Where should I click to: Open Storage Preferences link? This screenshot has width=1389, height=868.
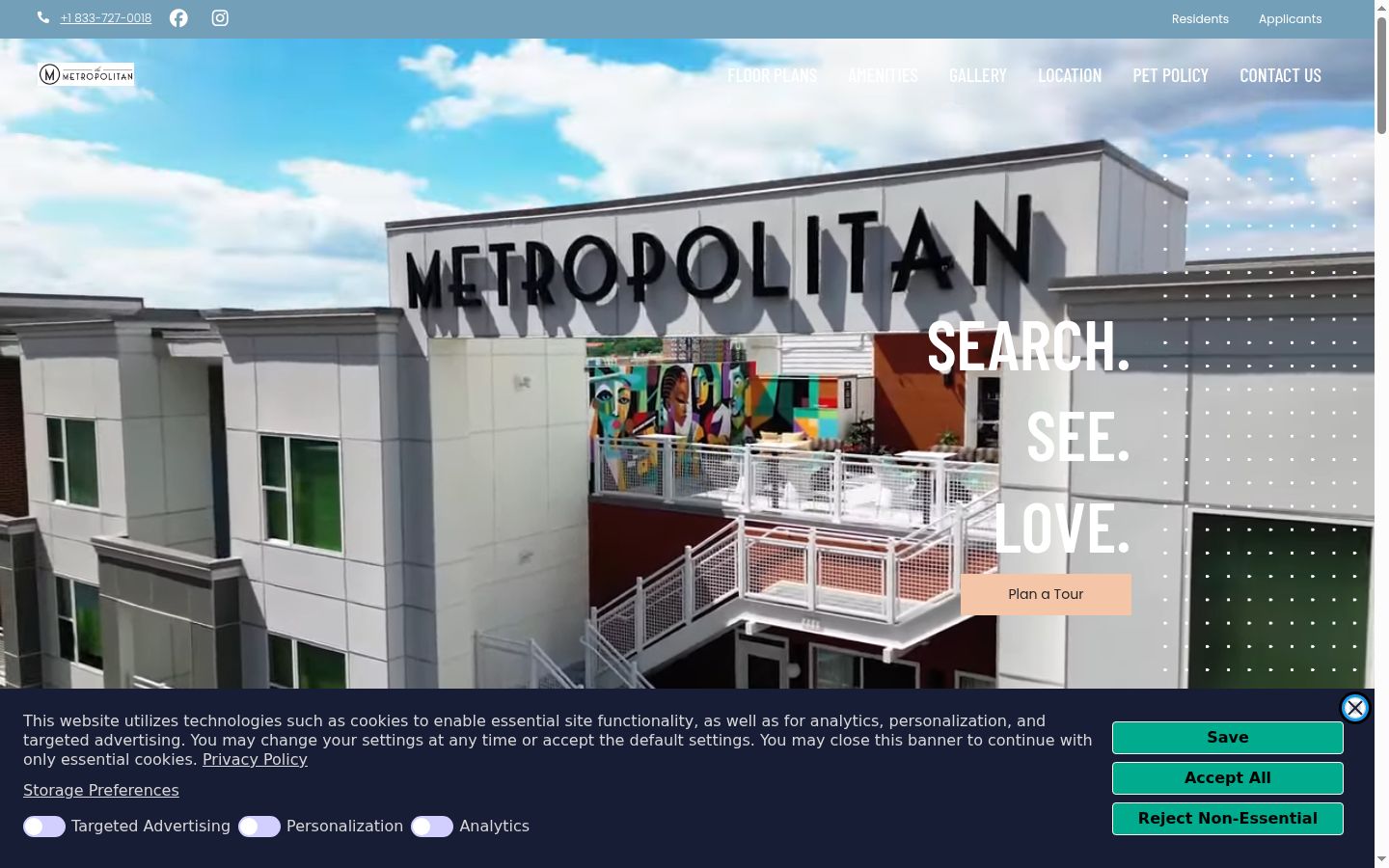[x=101, y=791]
